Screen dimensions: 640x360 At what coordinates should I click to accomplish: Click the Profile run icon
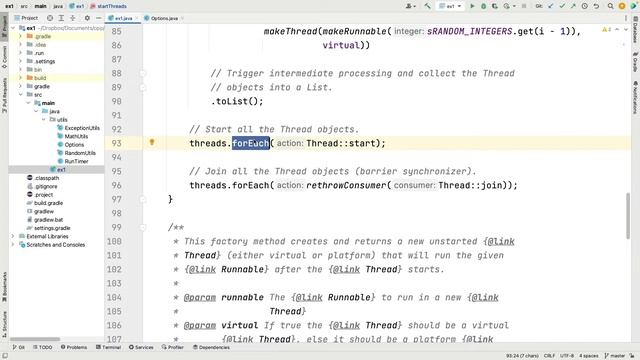click(507, 6)
